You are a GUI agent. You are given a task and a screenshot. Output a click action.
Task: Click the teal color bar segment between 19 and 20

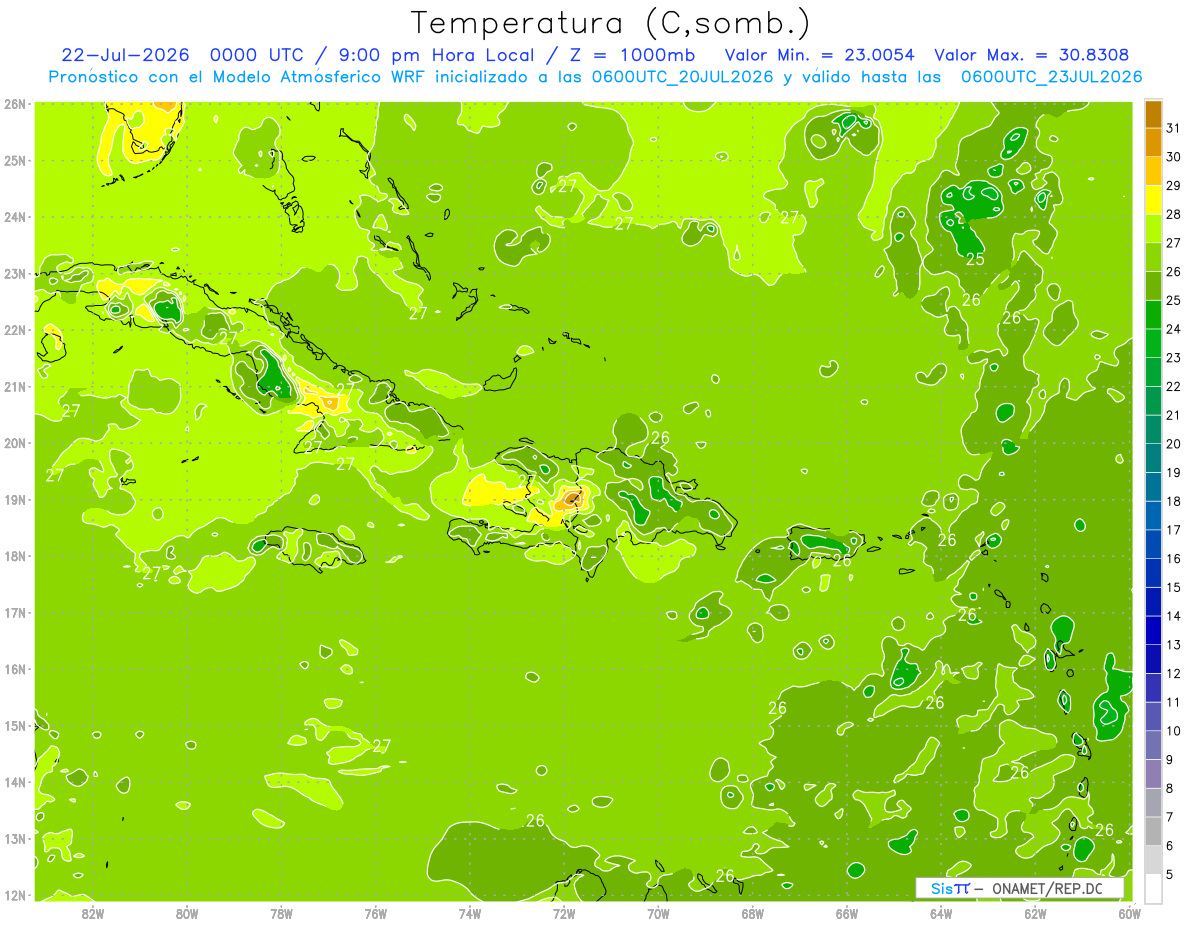coord(1153,458)
